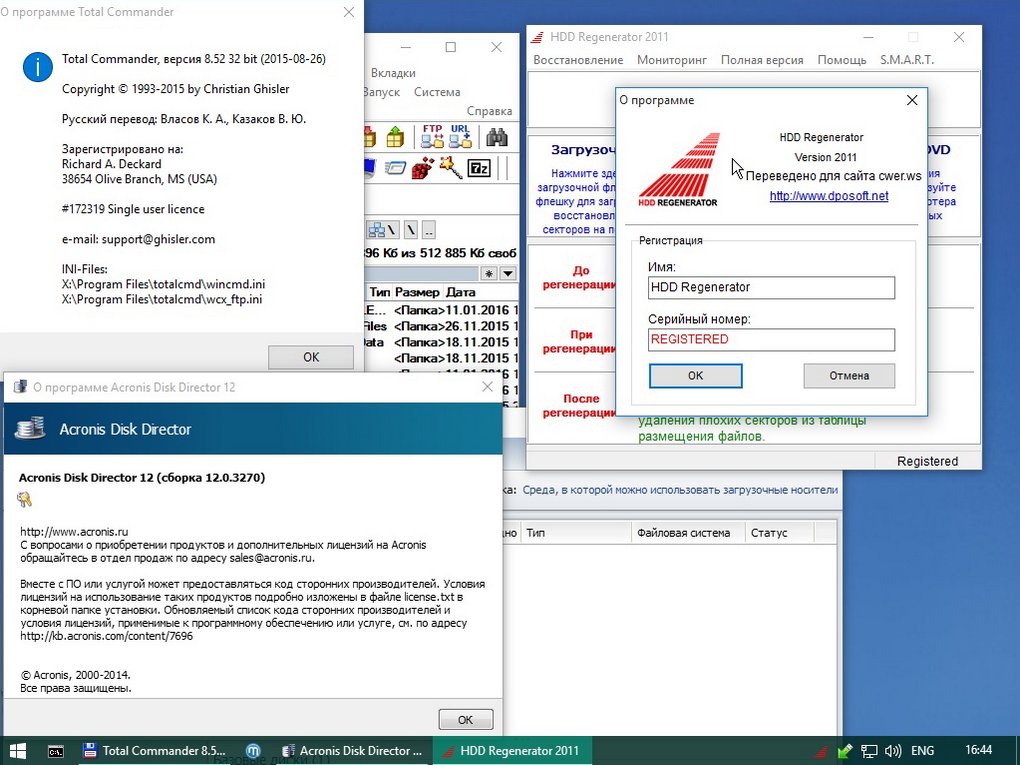The image size is (1020, 765).
Task: Click the magic wand toolbar icon
Action: 450,168
